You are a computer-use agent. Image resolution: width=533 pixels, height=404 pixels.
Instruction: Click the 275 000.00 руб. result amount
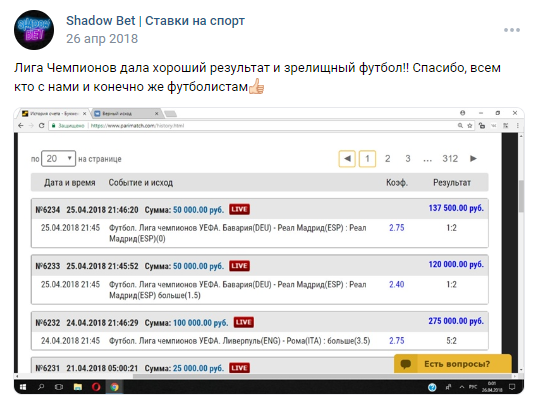[456, 321]
